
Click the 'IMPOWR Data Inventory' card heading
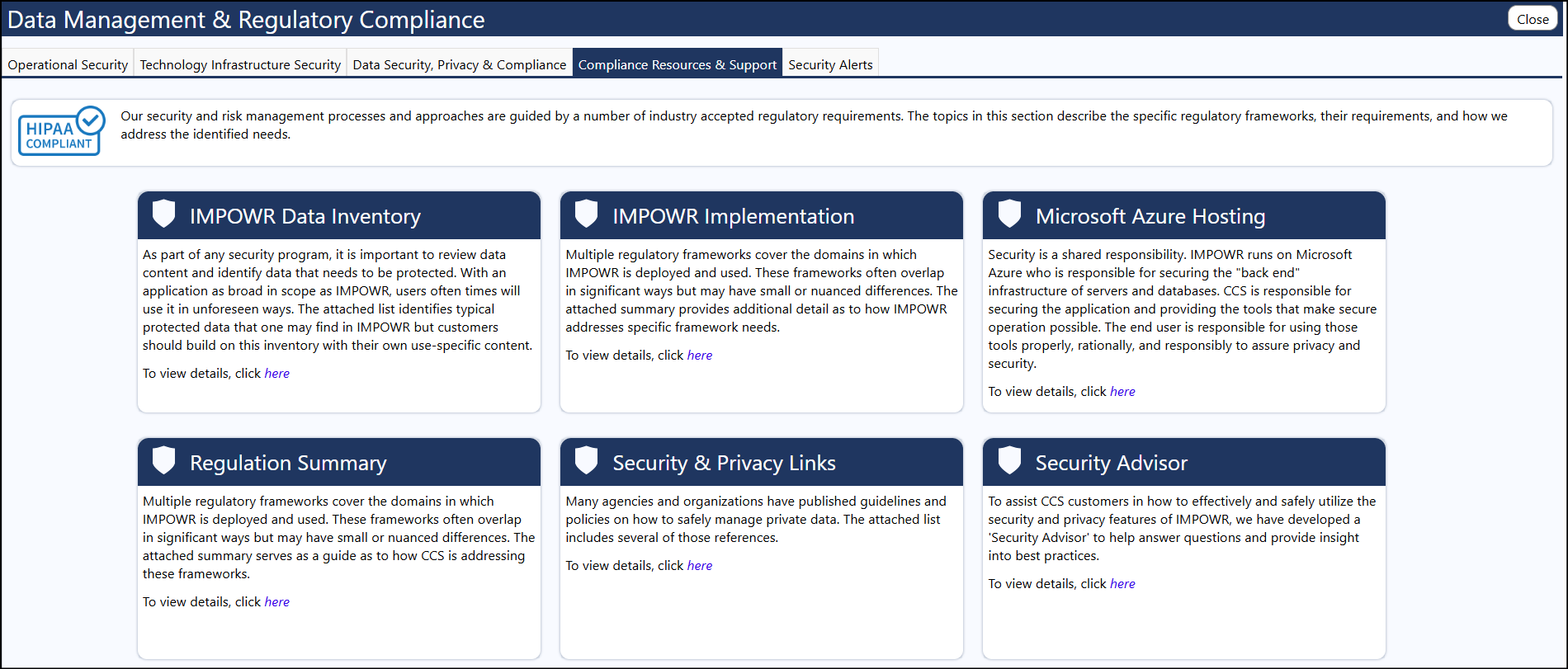(x=305, y=216)
